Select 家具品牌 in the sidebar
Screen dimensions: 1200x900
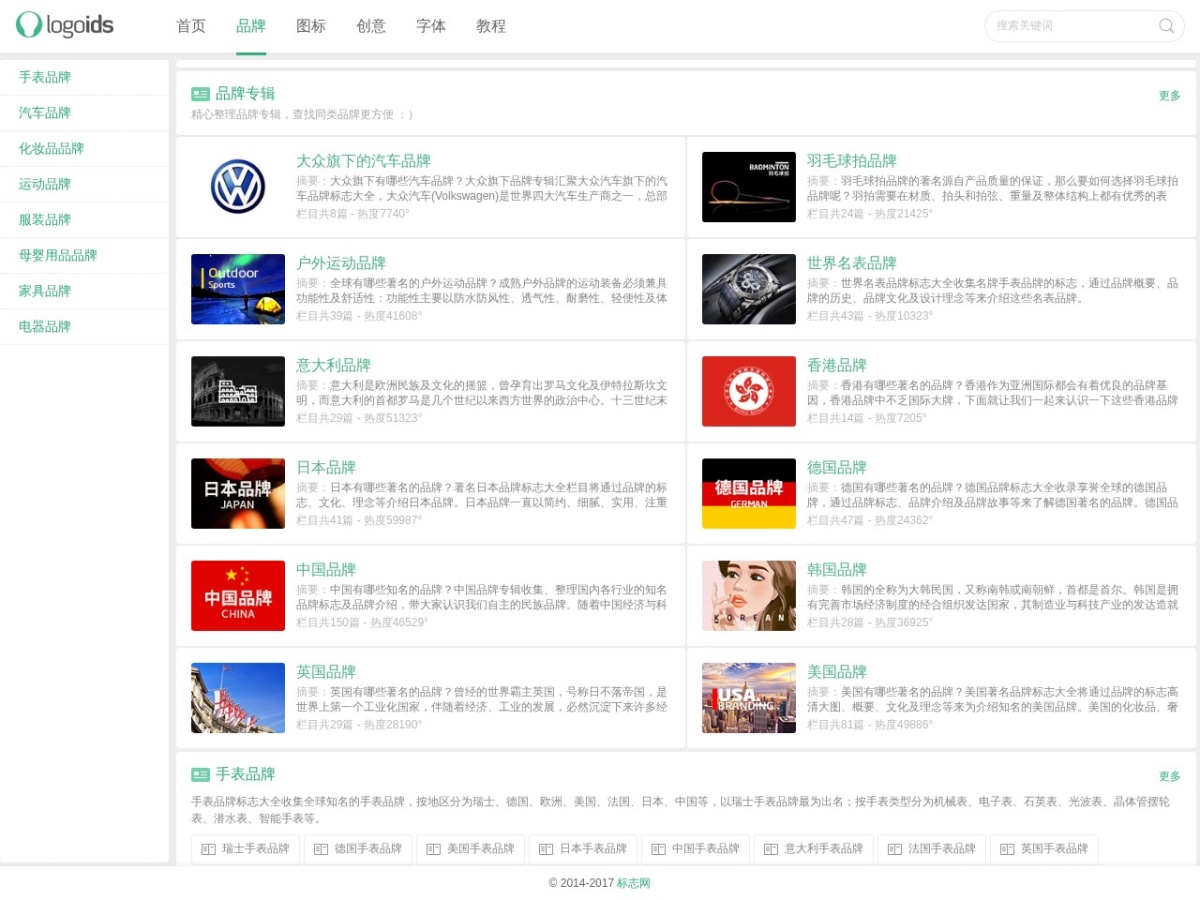coord(84,291)
